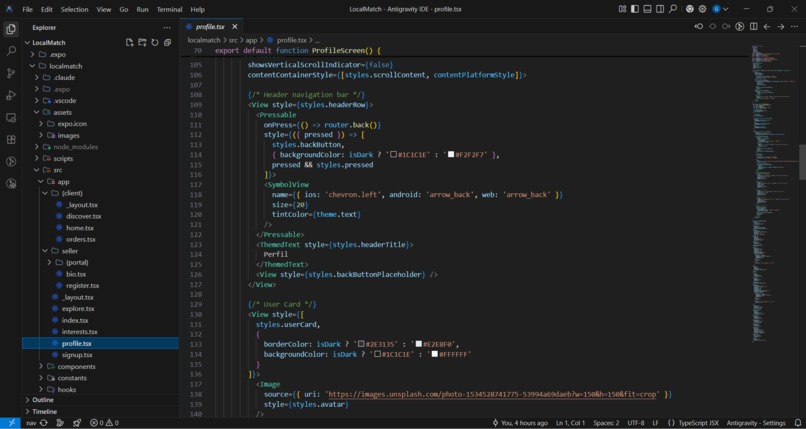Toggle the primary side bar visibility

(x=635, y=9)
